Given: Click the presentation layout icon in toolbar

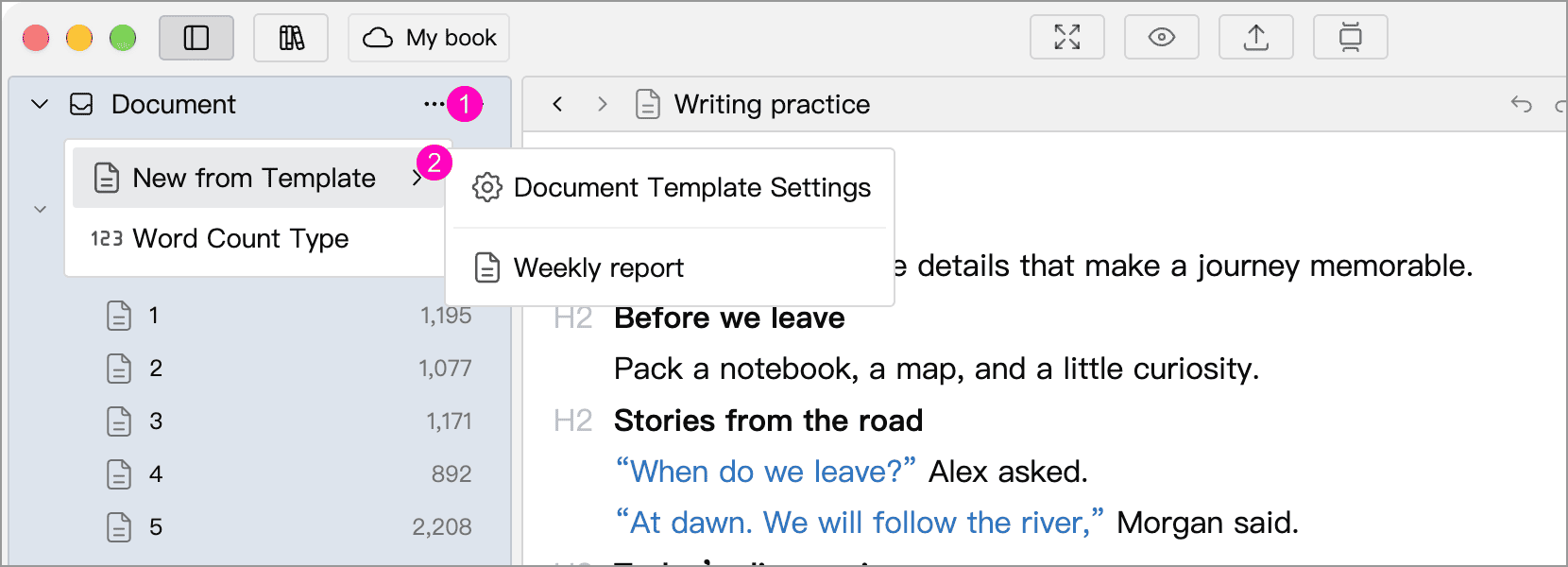Looking at the screenshot, I should tap(1351, 38).
